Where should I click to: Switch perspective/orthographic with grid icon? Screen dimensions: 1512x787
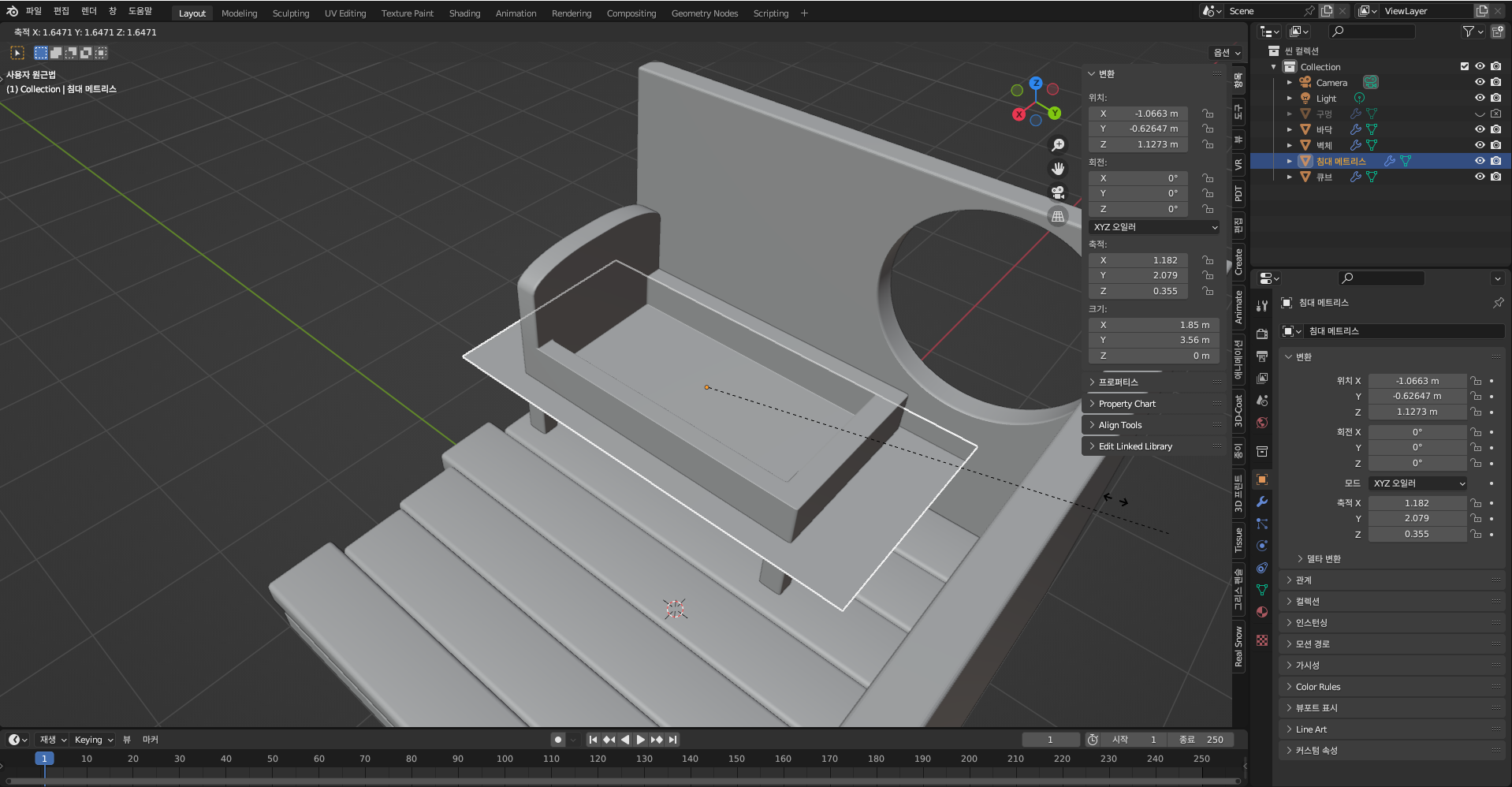click(x=1058, y=216)
